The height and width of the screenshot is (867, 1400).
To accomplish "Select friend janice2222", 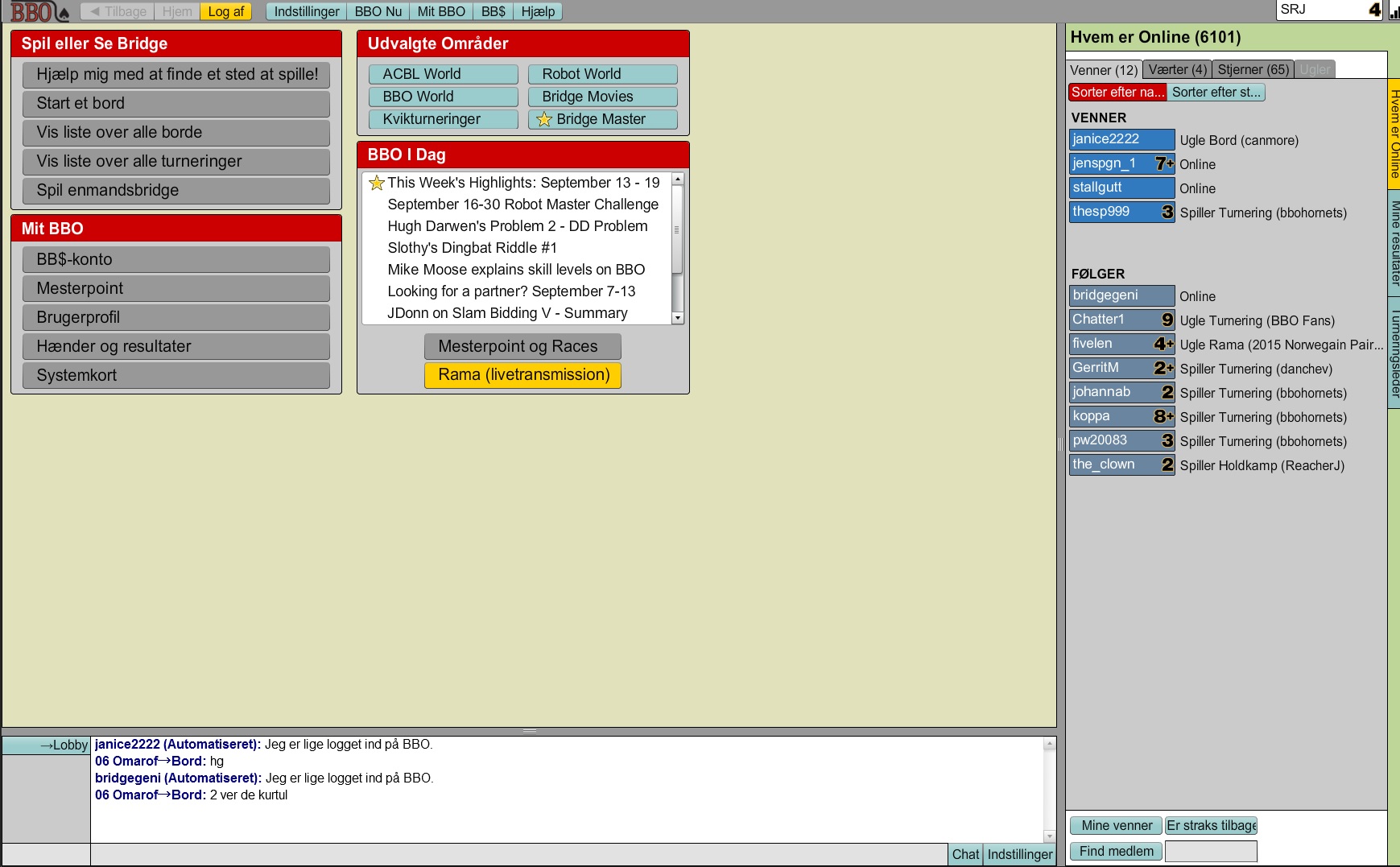I will [1121, 139].
